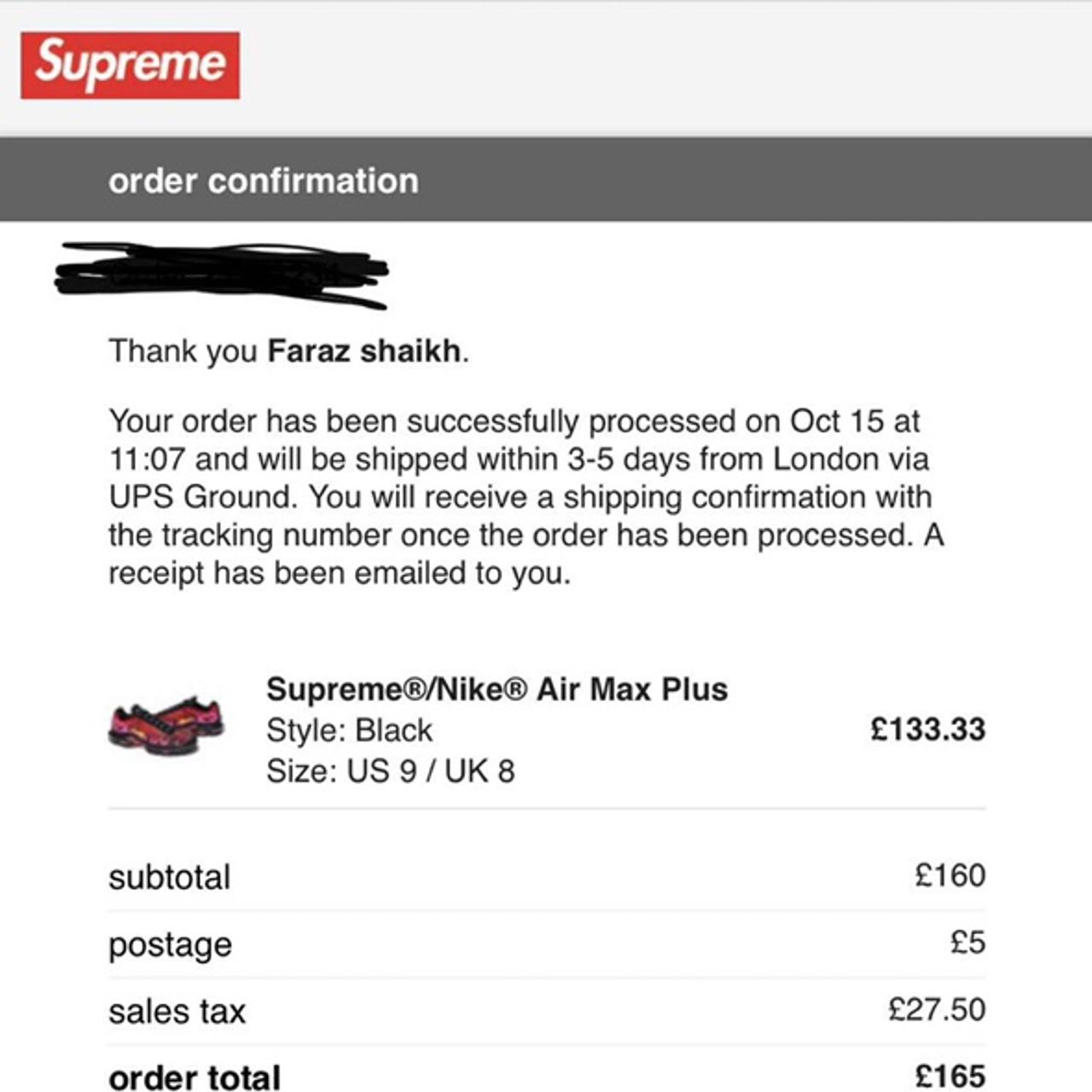
Task: Click the £160 subtotal amount
Action: point(950,875)
